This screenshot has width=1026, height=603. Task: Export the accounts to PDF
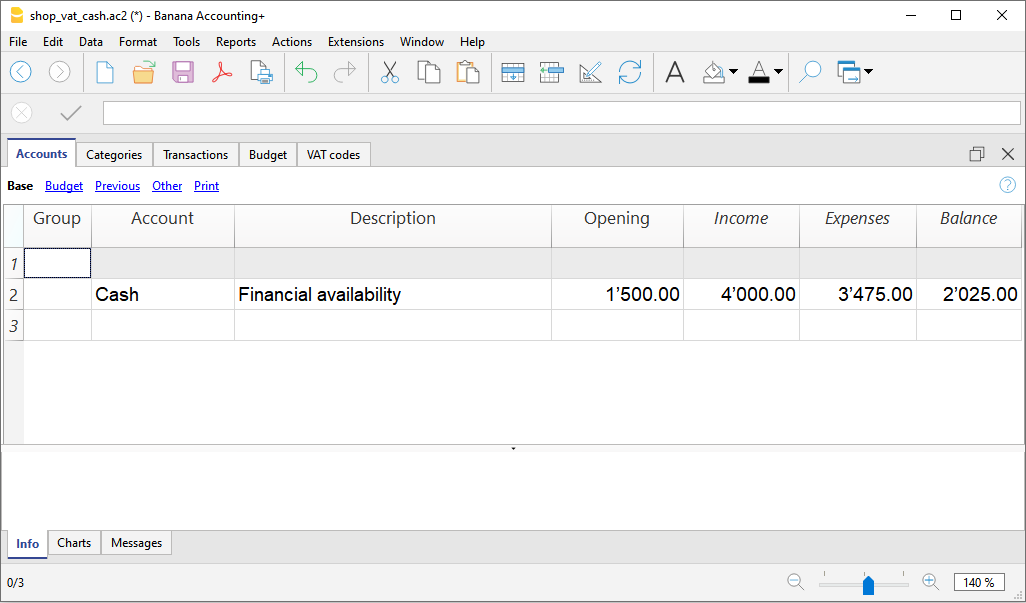click(222, 72)
